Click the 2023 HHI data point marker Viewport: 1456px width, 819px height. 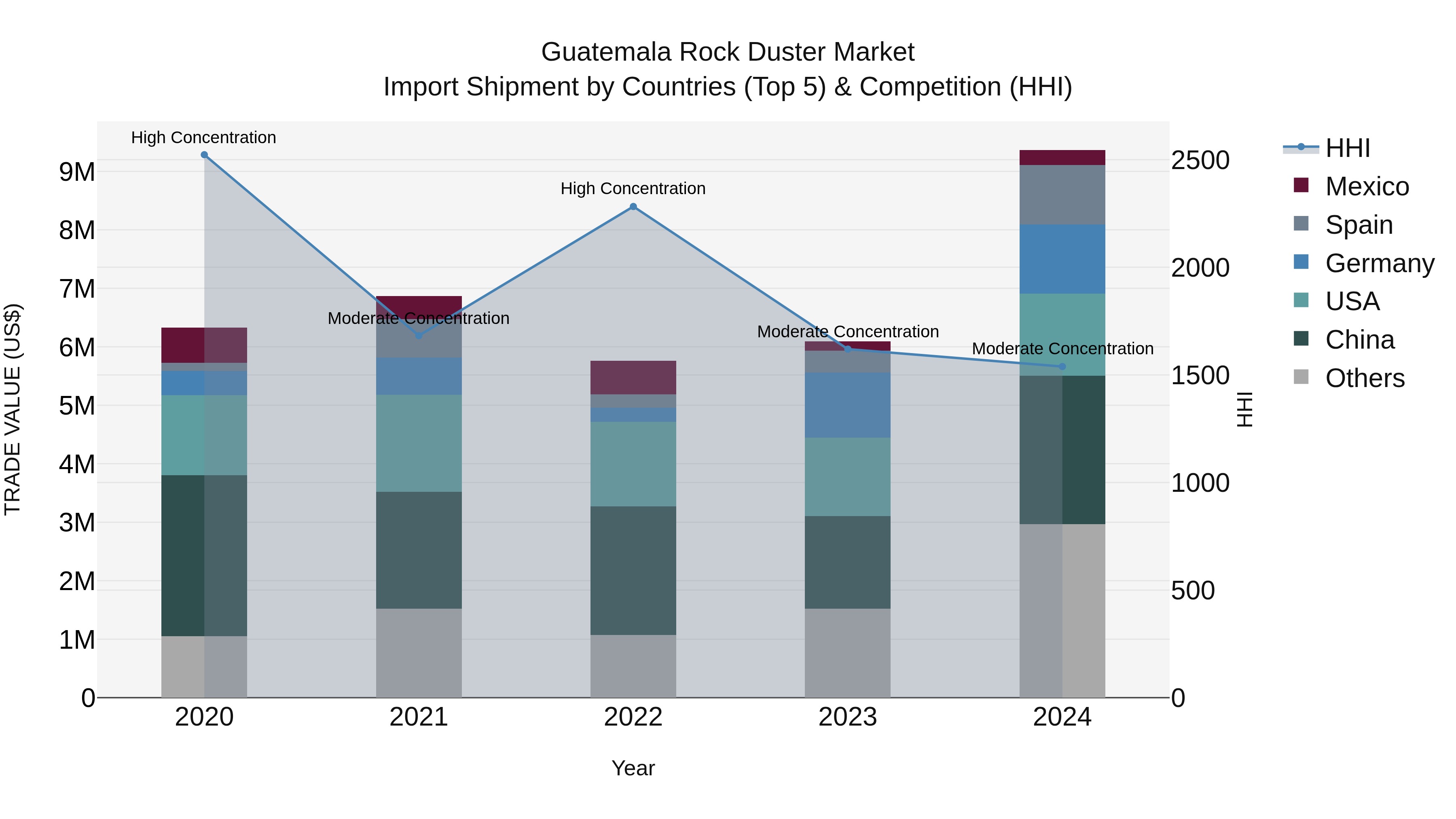coord(848,349)
